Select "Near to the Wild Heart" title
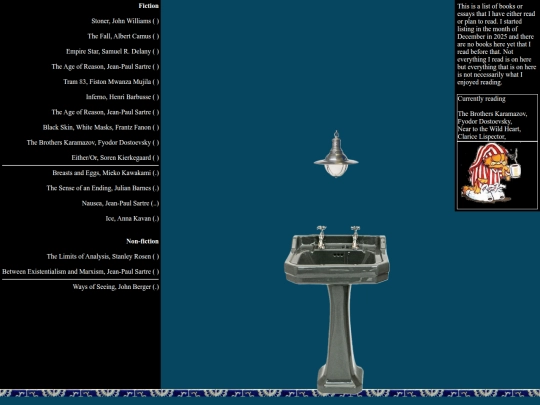Viewport: 540px width, 405px height. [x=489, y=129]
